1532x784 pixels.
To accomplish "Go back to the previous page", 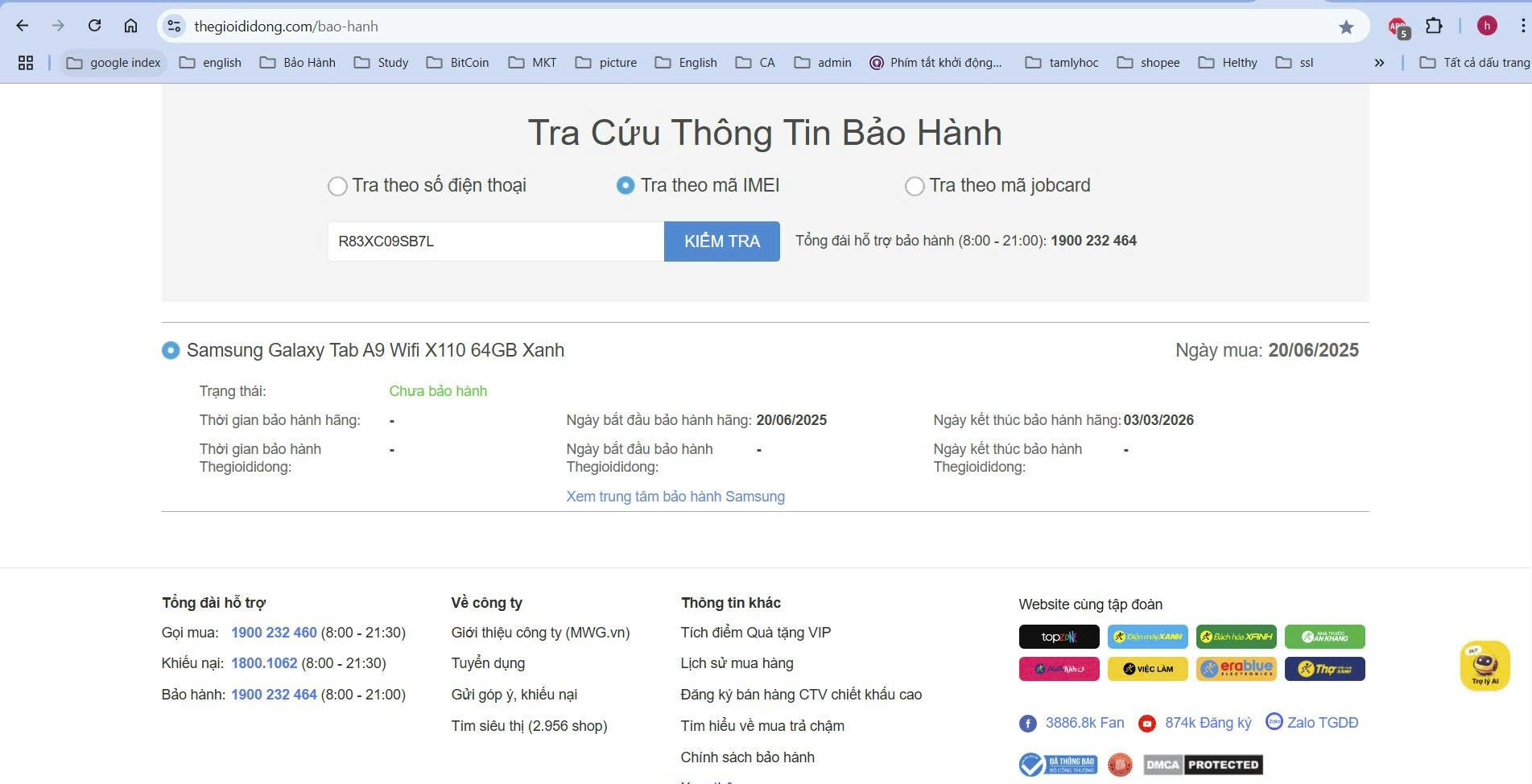I will [23, 26].
